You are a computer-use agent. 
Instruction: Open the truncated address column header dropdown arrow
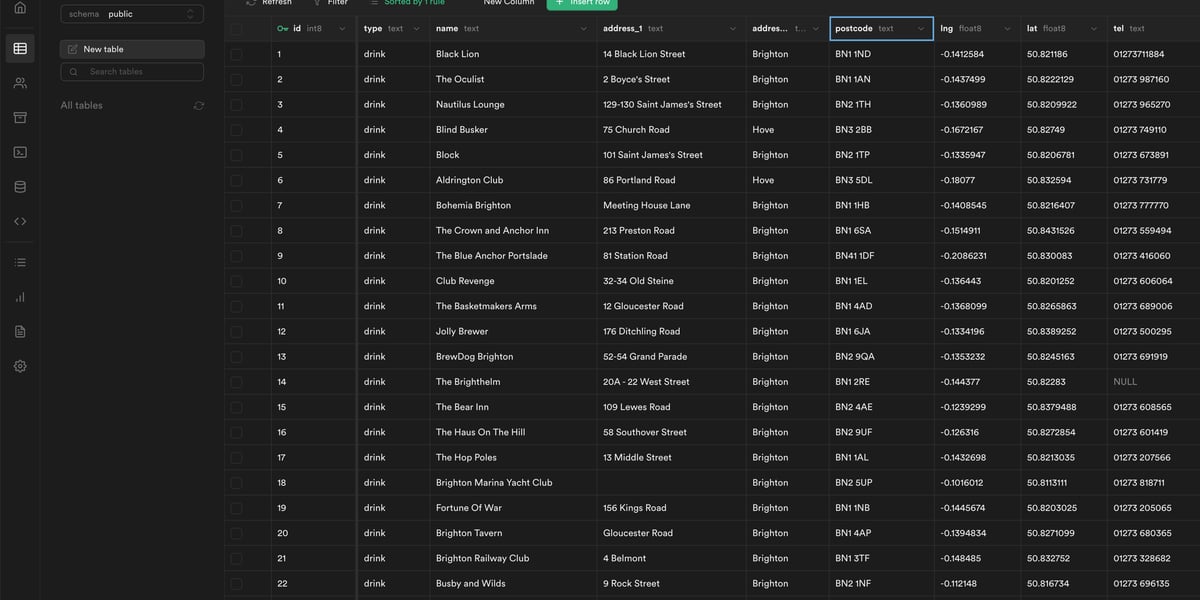click(816, 29)
